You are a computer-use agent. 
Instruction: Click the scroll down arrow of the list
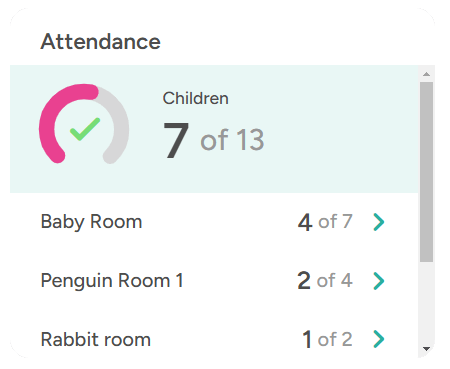tap(426, 349)
